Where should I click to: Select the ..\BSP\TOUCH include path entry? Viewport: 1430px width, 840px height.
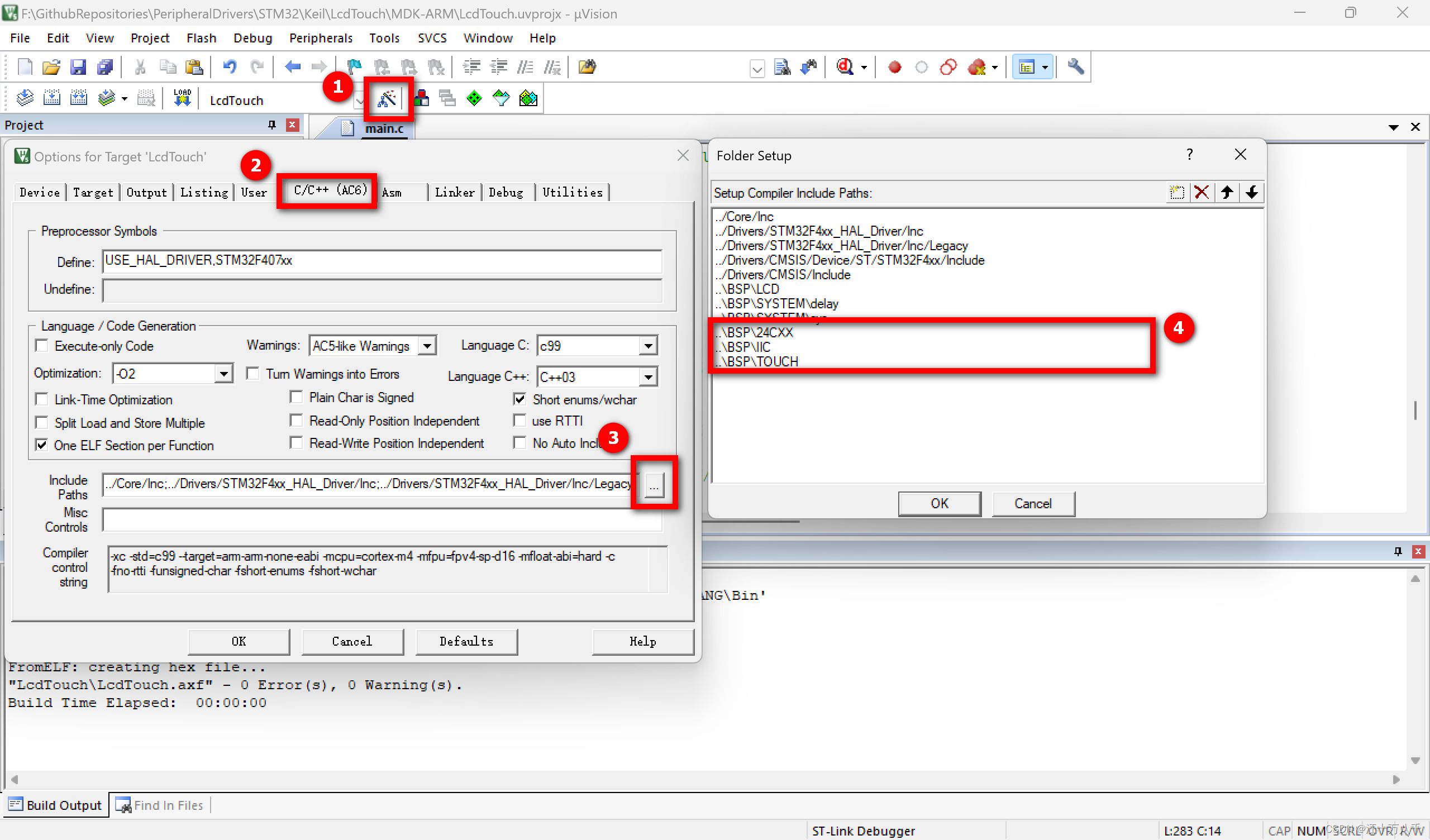pos(757,361)
